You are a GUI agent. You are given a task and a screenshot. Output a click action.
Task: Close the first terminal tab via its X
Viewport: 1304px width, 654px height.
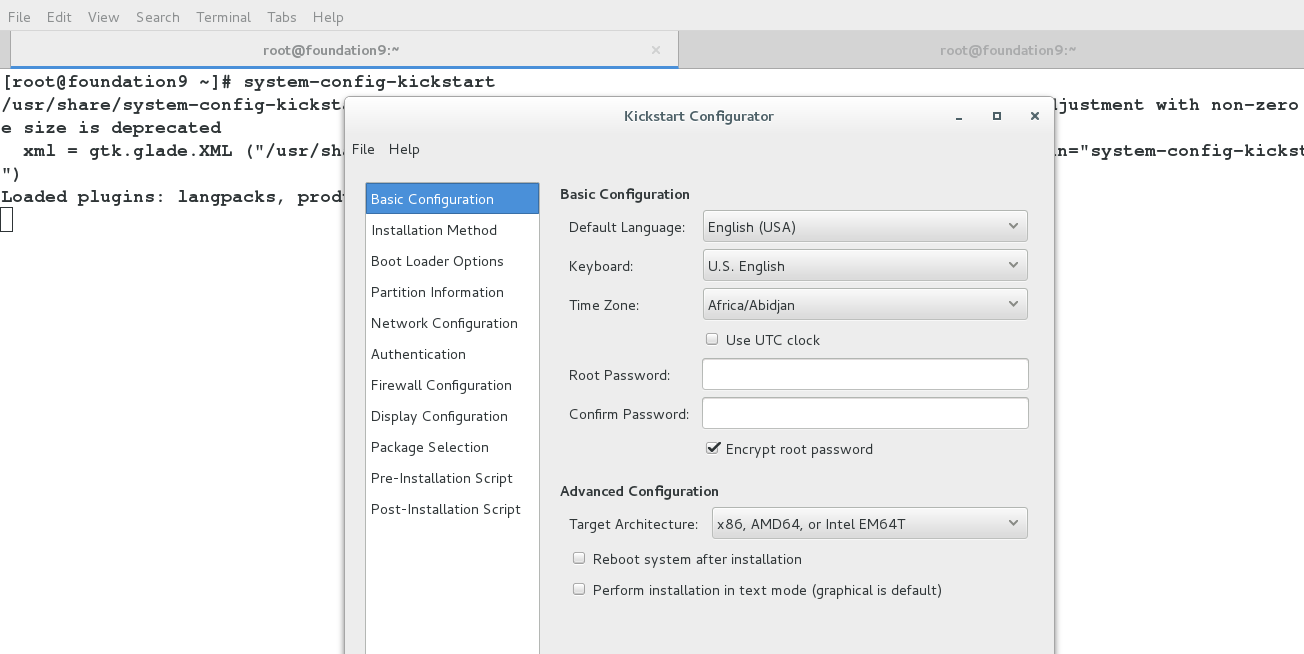tap(656, 50)
